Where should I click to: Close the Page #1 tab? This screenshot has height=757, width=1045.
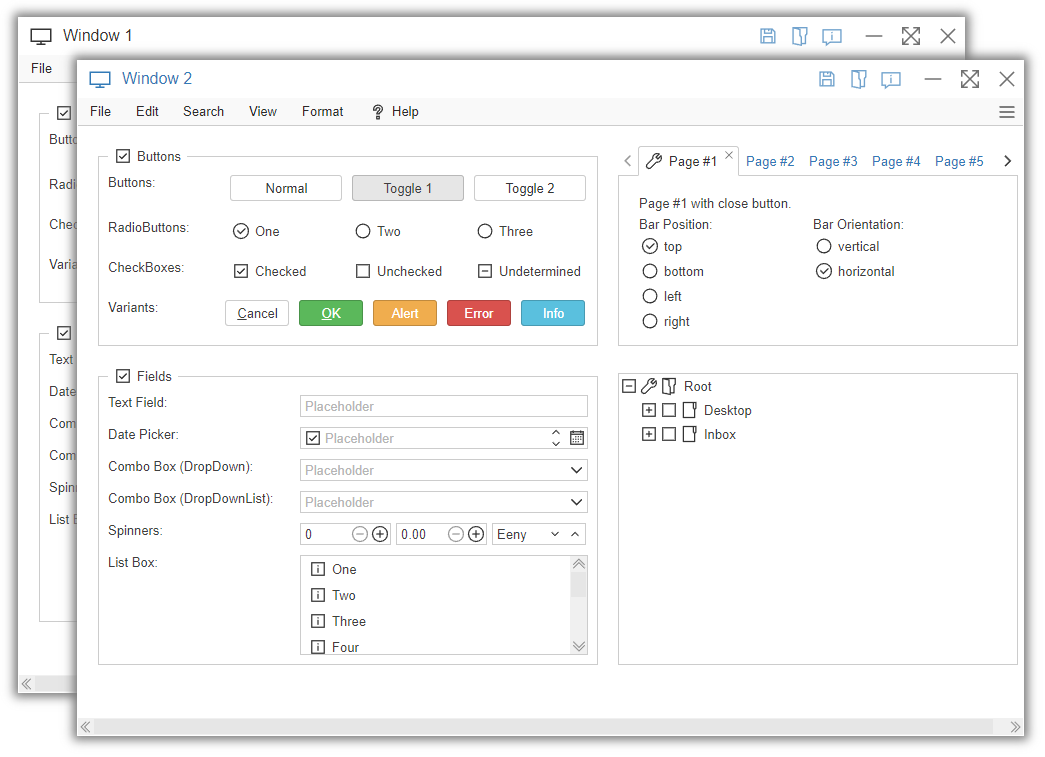coord(729,155)
